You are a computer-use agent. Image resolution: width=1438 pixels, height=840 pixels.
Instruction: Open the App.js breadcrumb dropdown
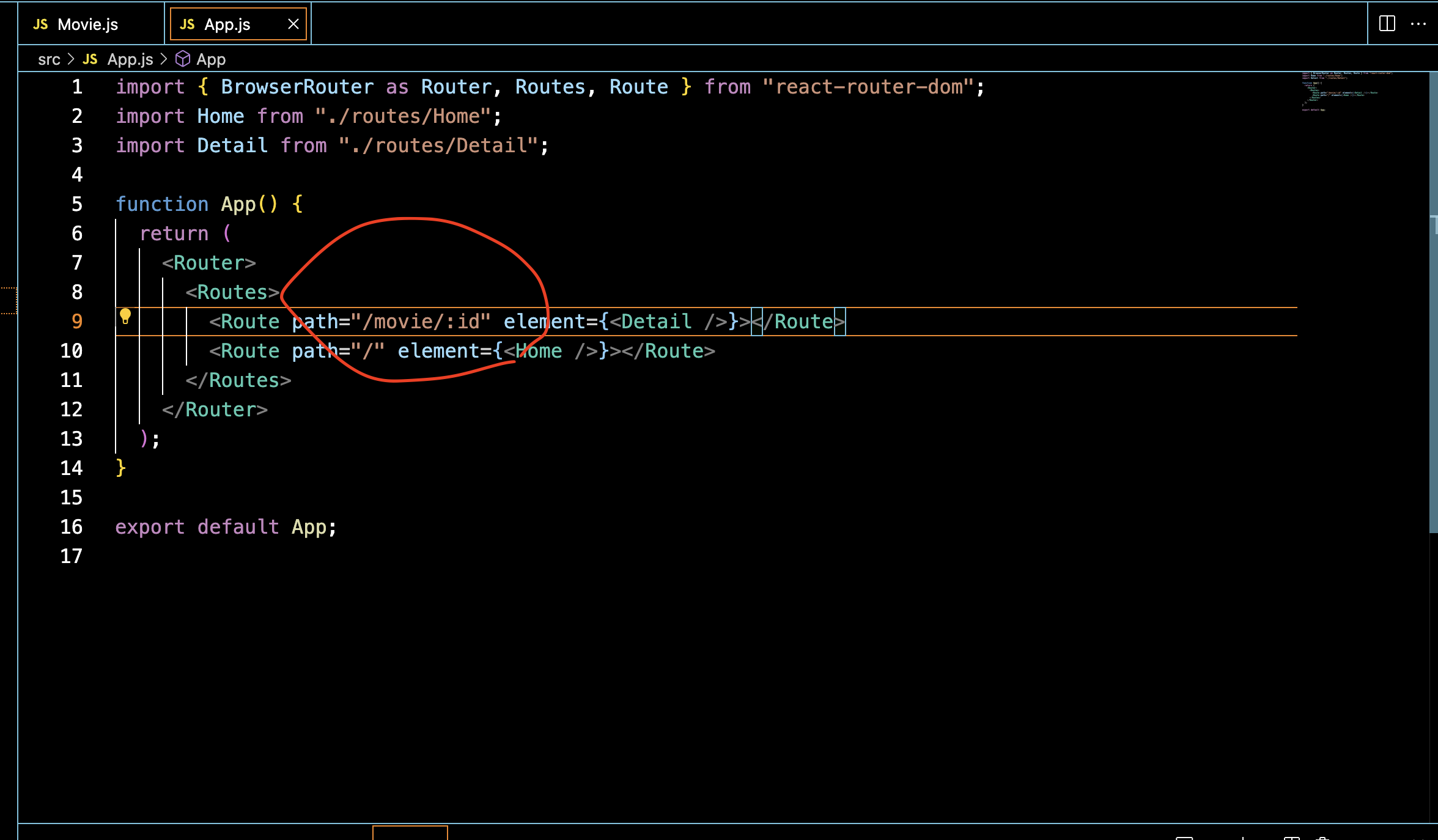pyautogui.click(x=130, y=59)
